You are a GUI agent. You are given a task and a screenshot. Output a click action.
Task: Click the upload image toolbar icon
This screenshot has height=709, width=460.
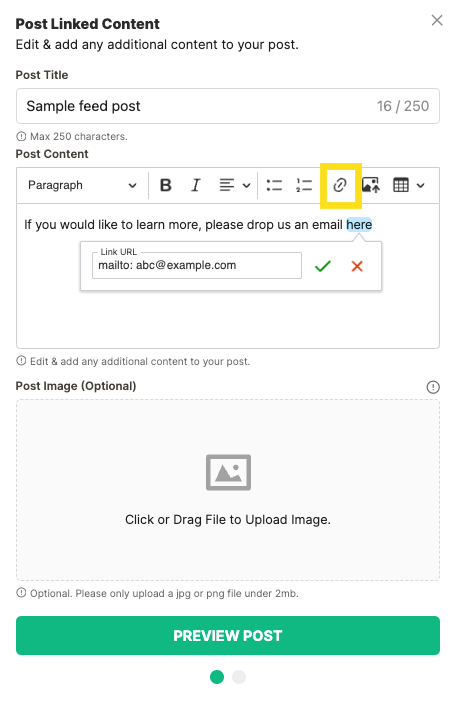[x=370, y=185]
